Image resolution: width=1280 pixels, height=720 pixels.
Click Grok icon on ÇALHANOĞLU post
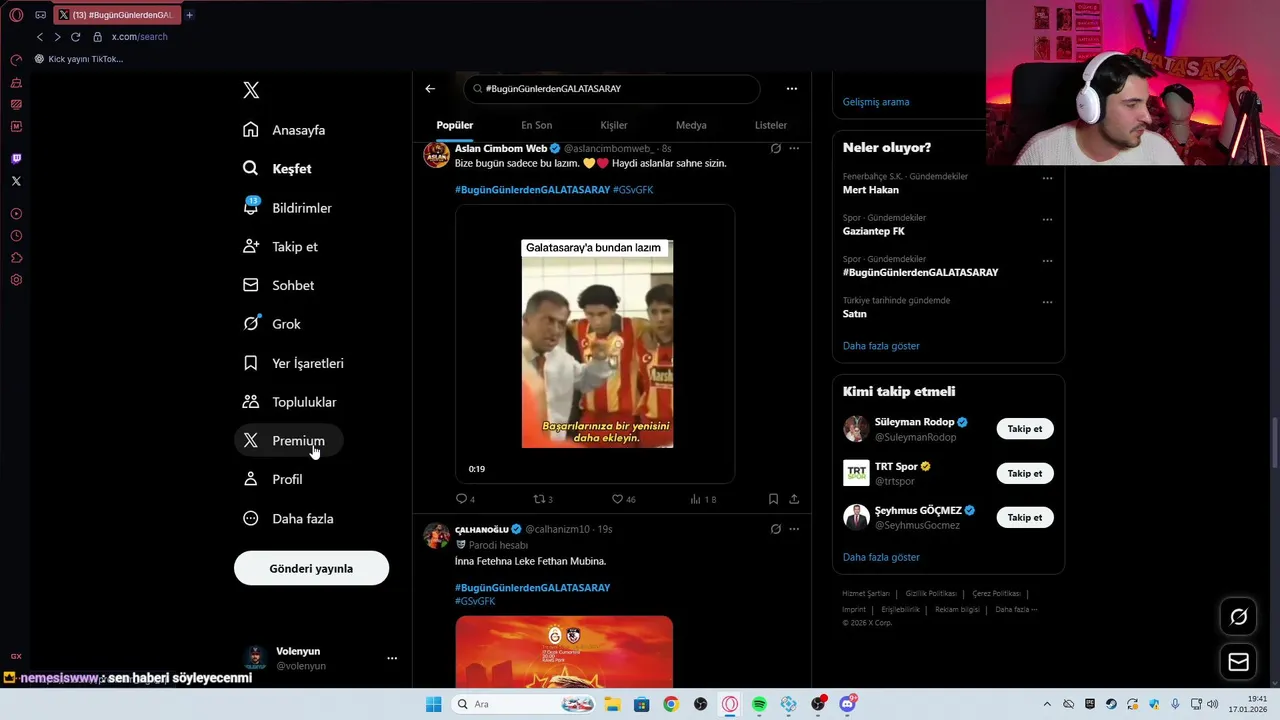click(775, 529)
